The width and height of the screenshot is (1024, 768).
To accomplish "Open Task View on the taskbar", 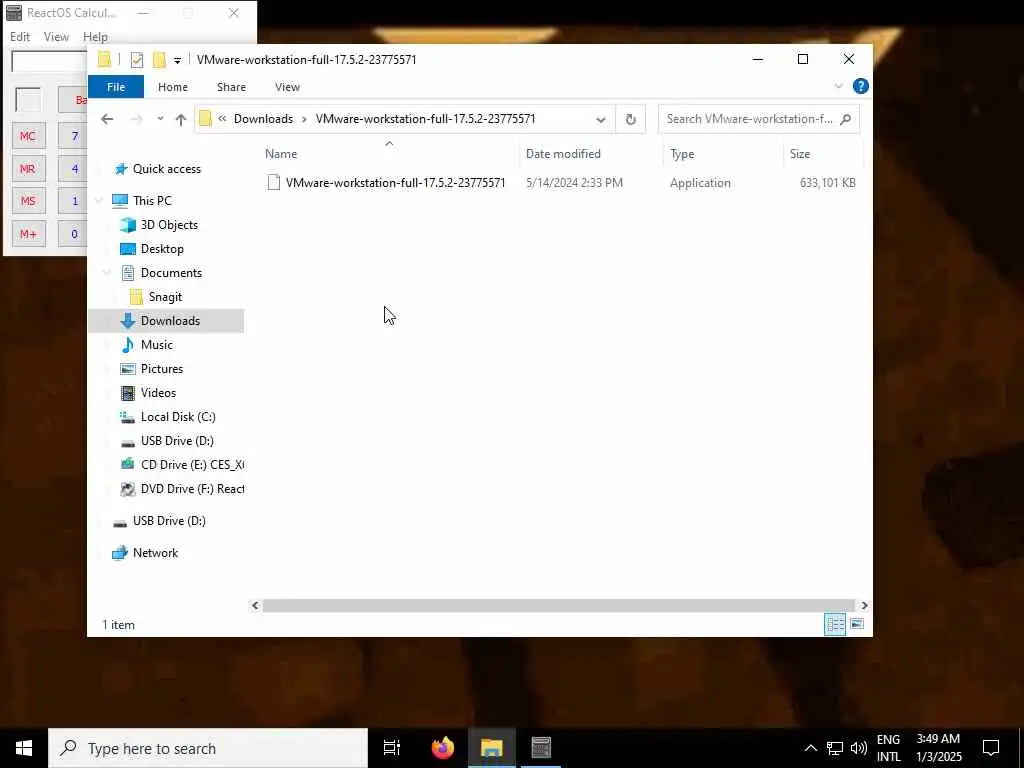I will 392,748.
